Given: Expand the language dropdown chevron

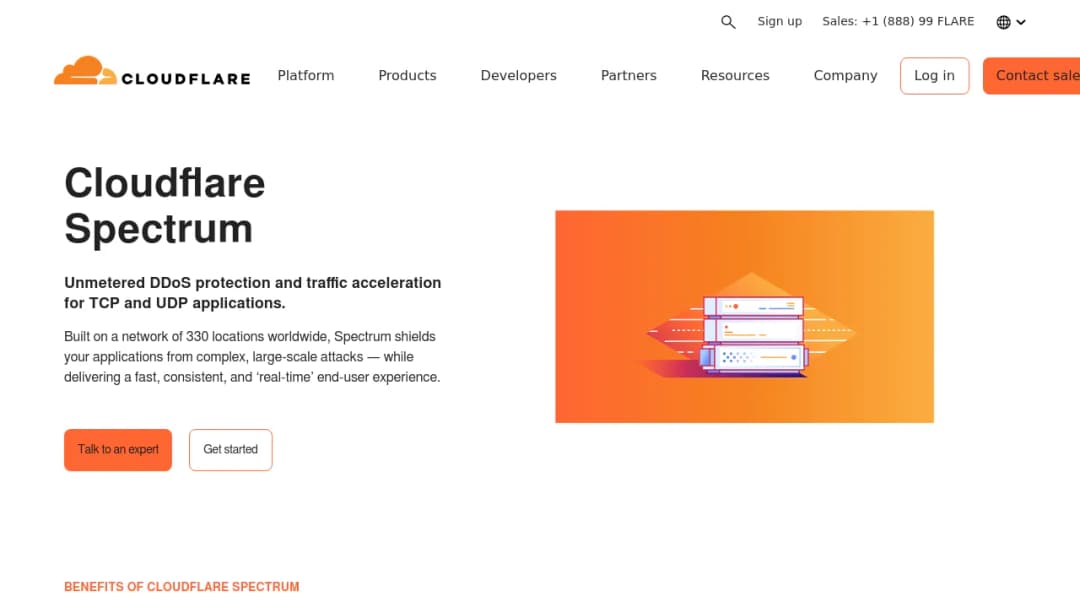Looking at the screenshot, I should click(x=1021, y=22).
